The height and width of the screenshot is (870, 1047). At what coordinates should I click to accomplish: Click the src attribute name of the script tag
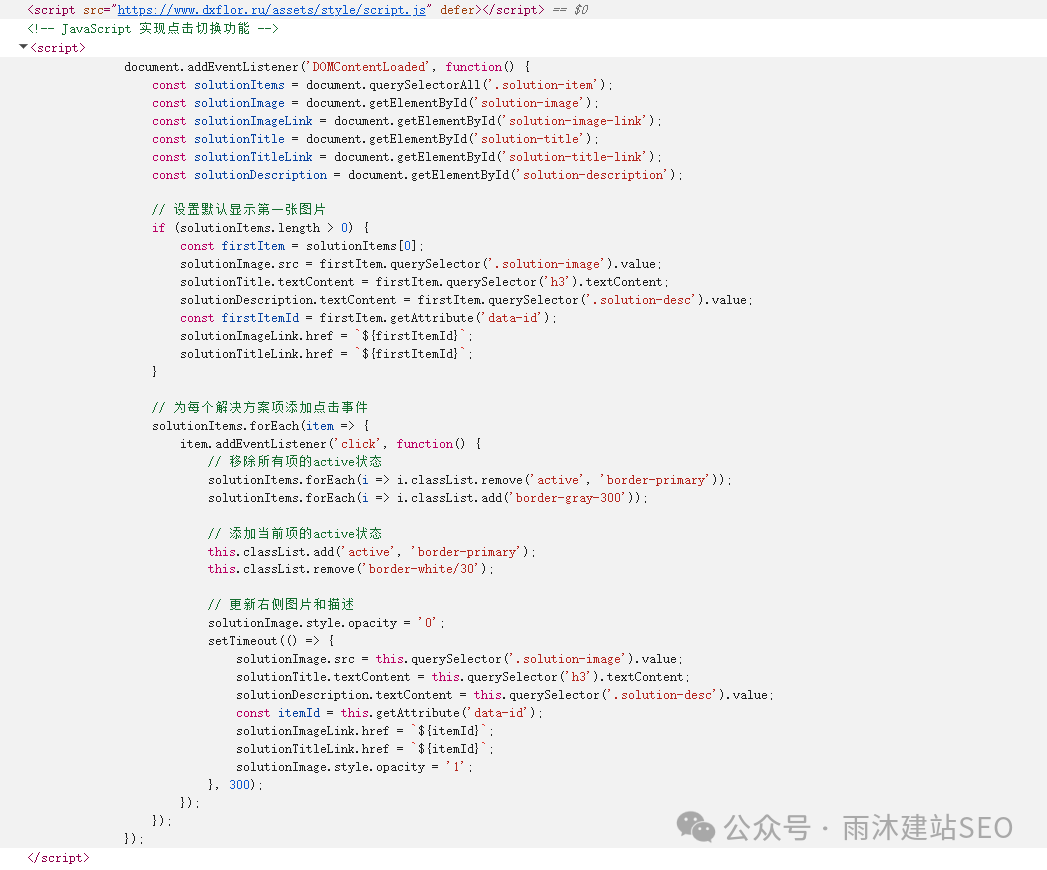[x=96, y=9]
